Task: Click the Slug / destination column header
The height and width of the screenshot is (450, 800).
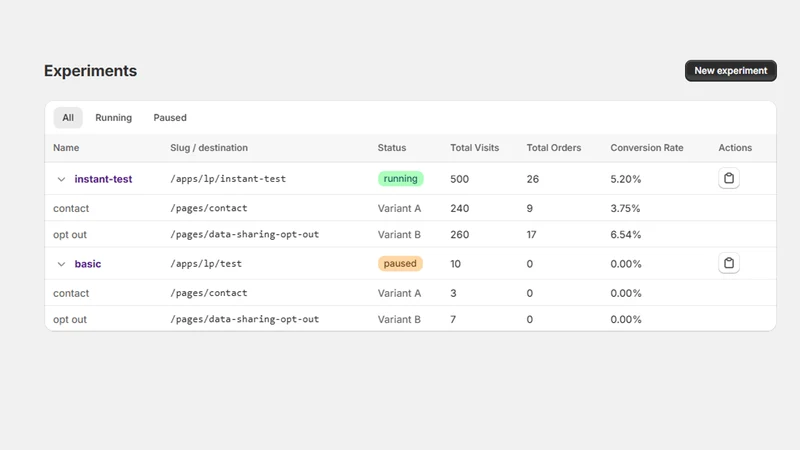Action: pyautogui.click(x=209, y=147)
